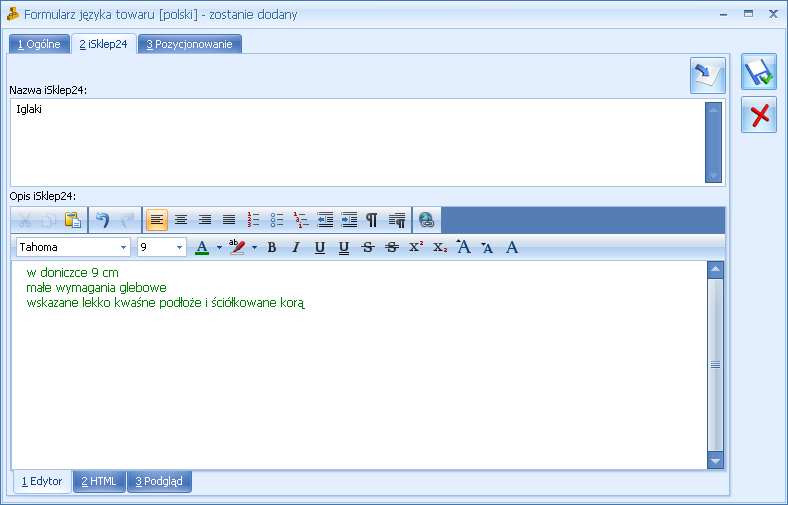The height and width of the screenshot is (505, 788).
Task: Click the name field scrollbar up arrow
Action: point(713,109)
